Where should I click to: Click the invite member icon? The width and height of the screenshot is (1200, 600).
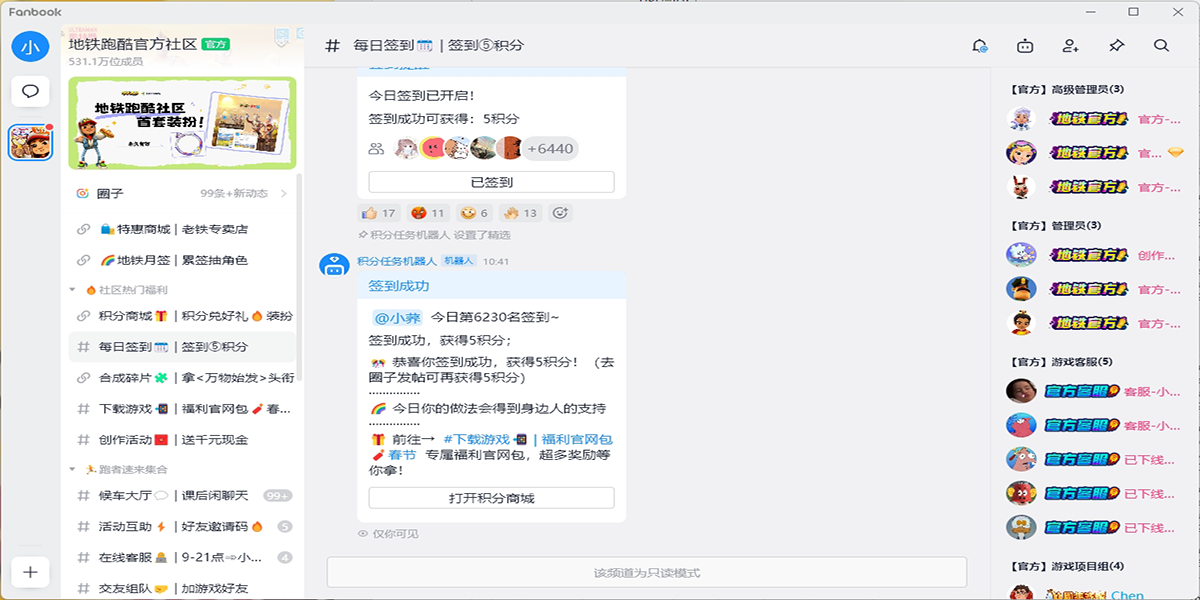pos(1071,46)
